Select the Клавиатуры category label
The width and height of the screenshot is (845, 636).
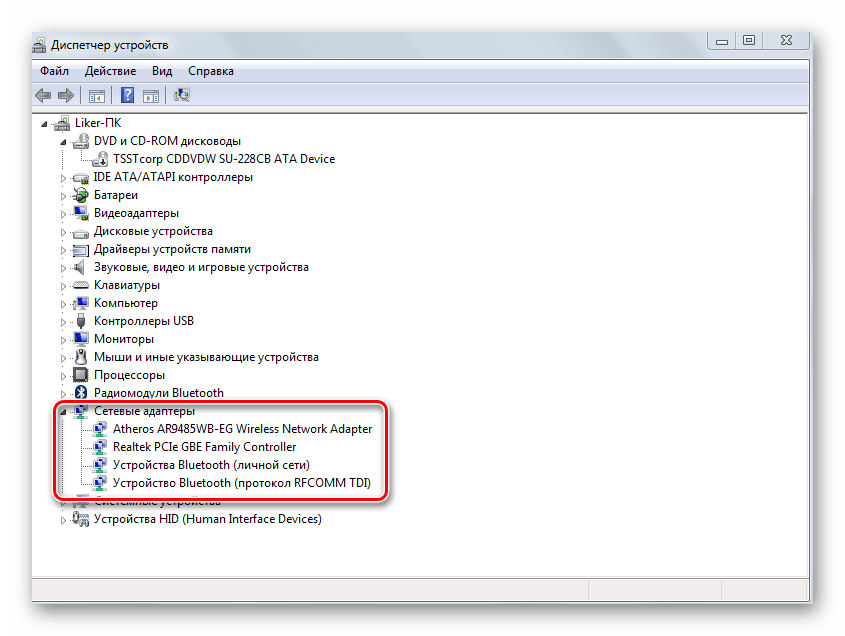coord(127,285)
